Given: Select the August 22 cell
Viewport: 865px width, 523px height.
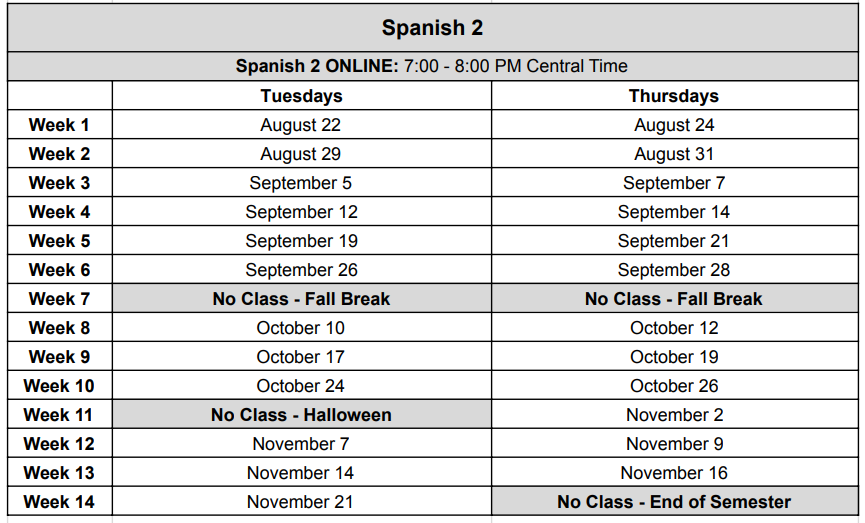Looking at the screenshot, I should [301, 125].
